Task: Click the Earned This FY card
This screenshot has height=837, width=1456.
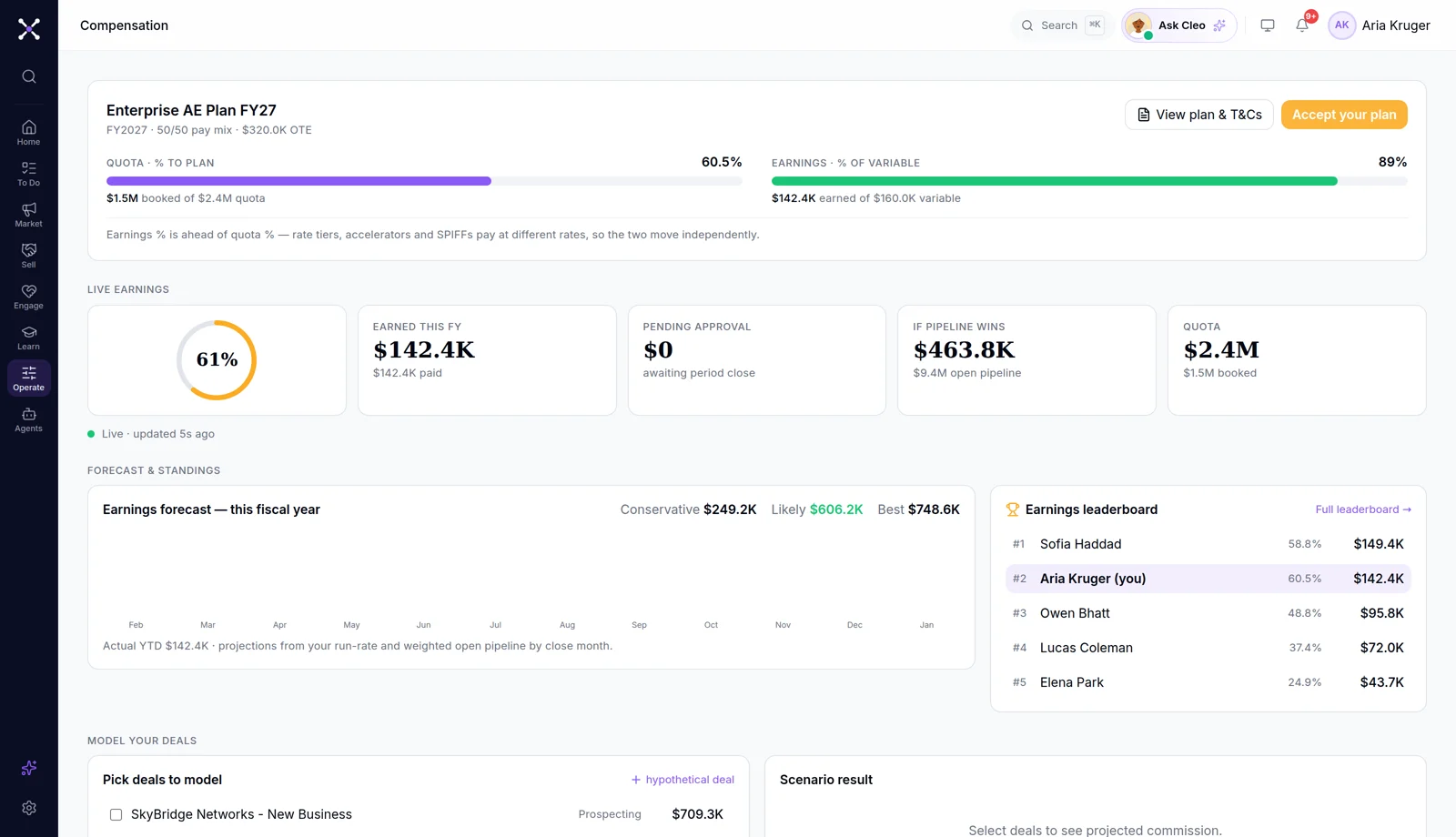Action: pos(487,360)
